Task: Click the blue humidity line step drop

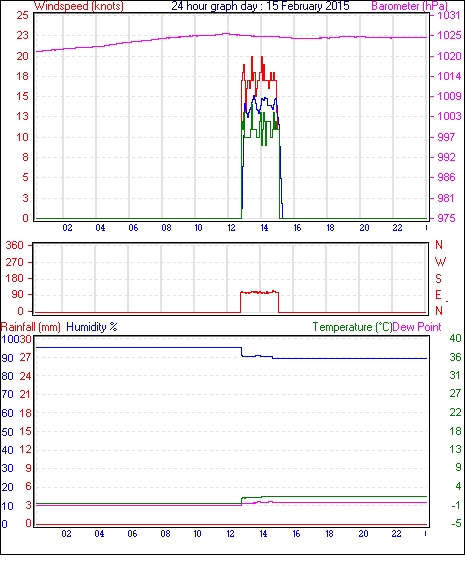Action: coord(241,352)
